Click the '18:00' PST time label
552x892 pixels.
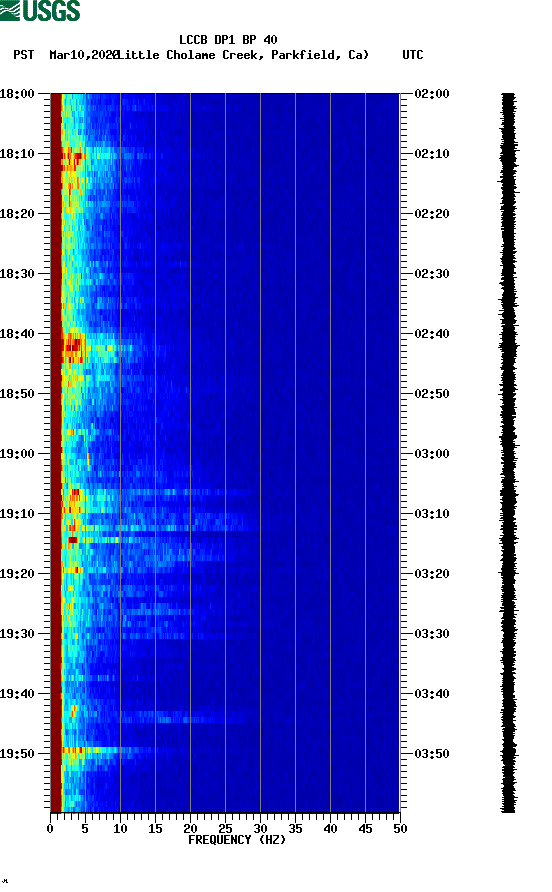pyautogui.click(x=17, y=94)
